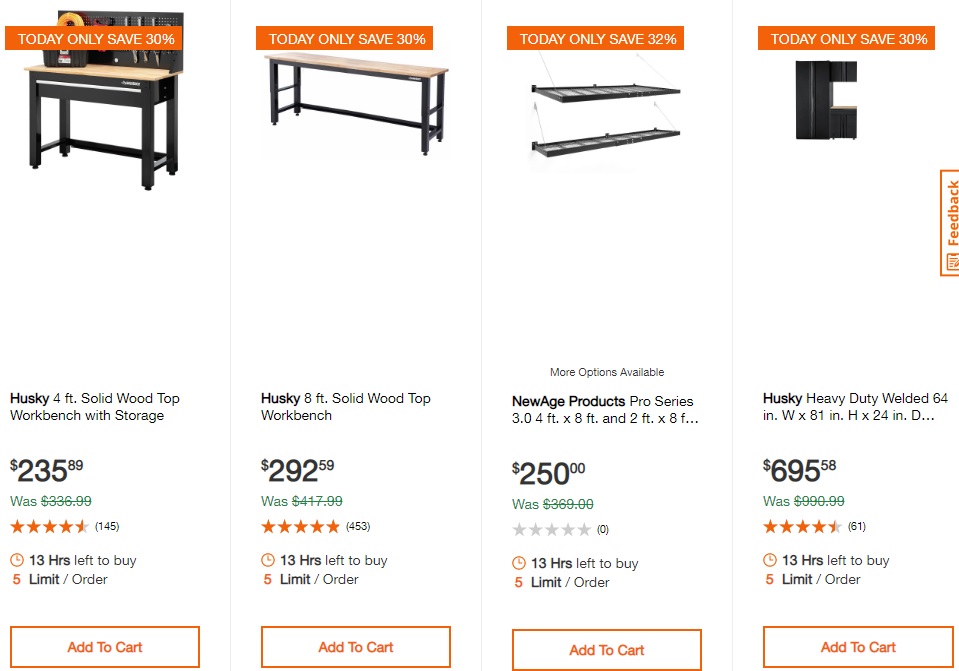Add Husky Heavy Duty cabinet to cart
This screenshot has width=959, height=671.
pyautogui.click(x=858, y=647)
